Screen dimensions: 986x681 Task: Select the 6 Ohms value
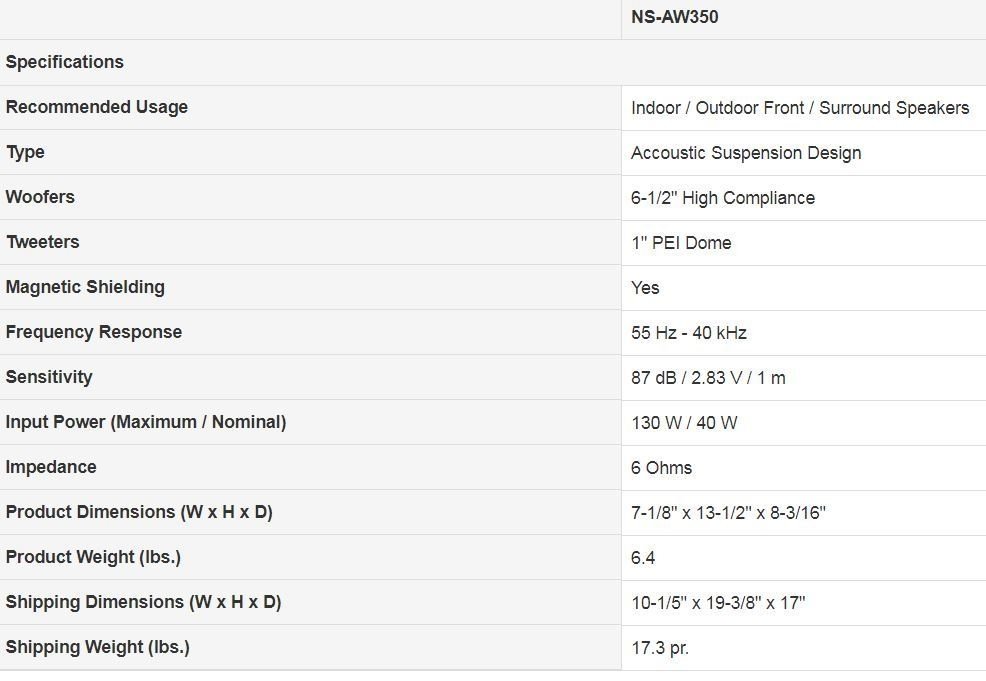coord(662,468)
